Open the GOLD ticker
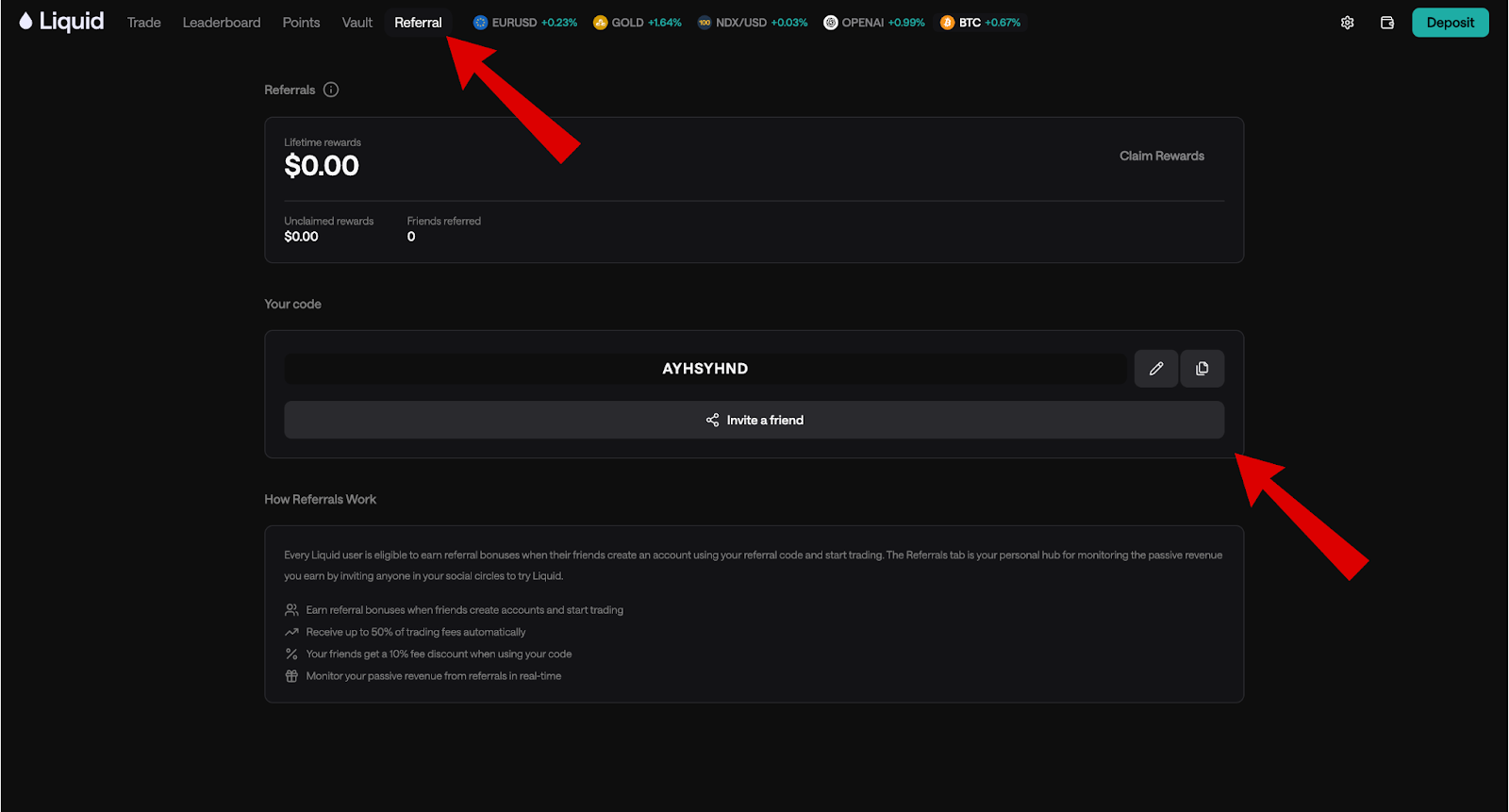Image resolution: width=1509 pixels, height=812 pixels. point(638,23)
